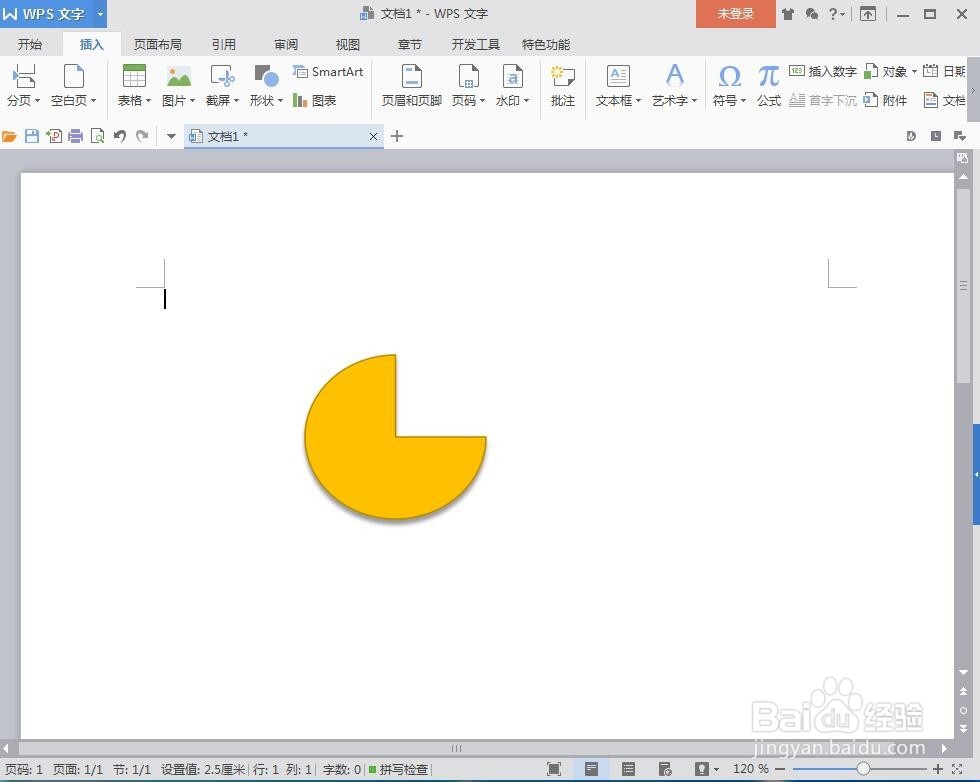Screen dimensions: 980x782
Task: Expand the 水印 dropdown arrow
Action: [527, 101]
